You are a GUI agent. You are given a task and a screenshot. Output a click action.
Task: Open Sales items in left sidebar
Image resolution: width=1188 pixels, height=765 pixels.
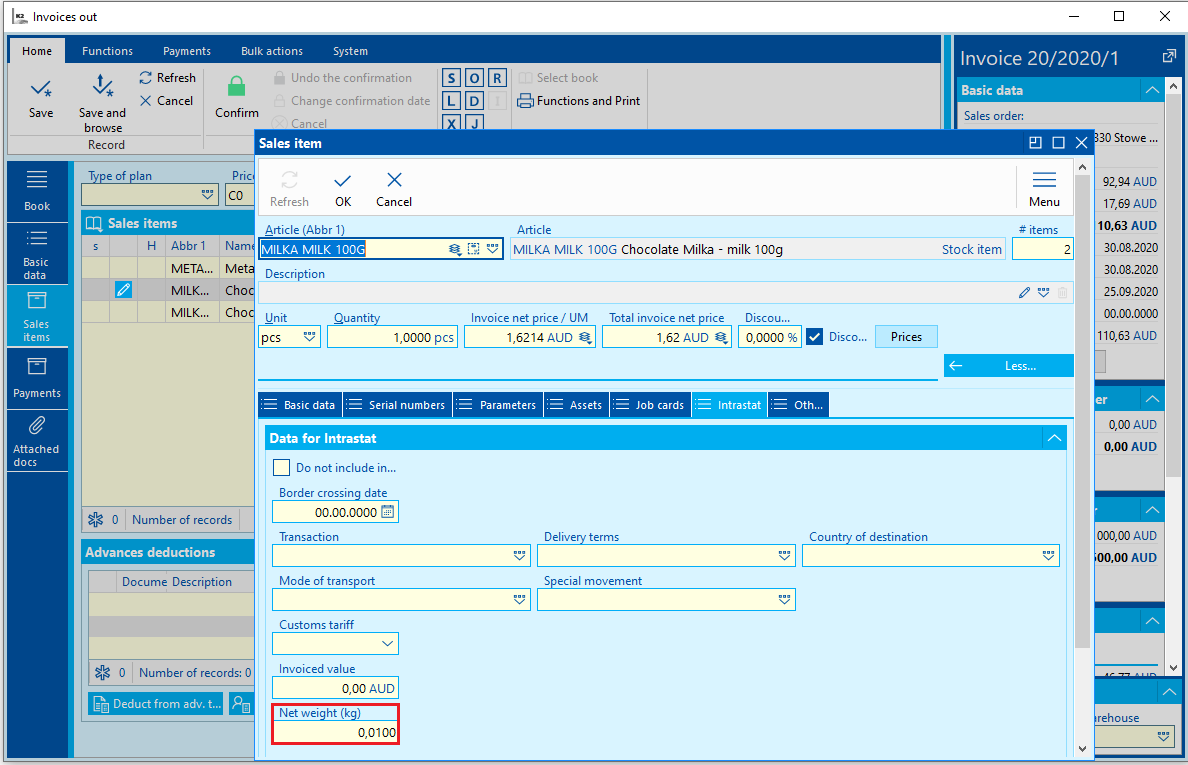pyautogui.click(x=37, y=316)
